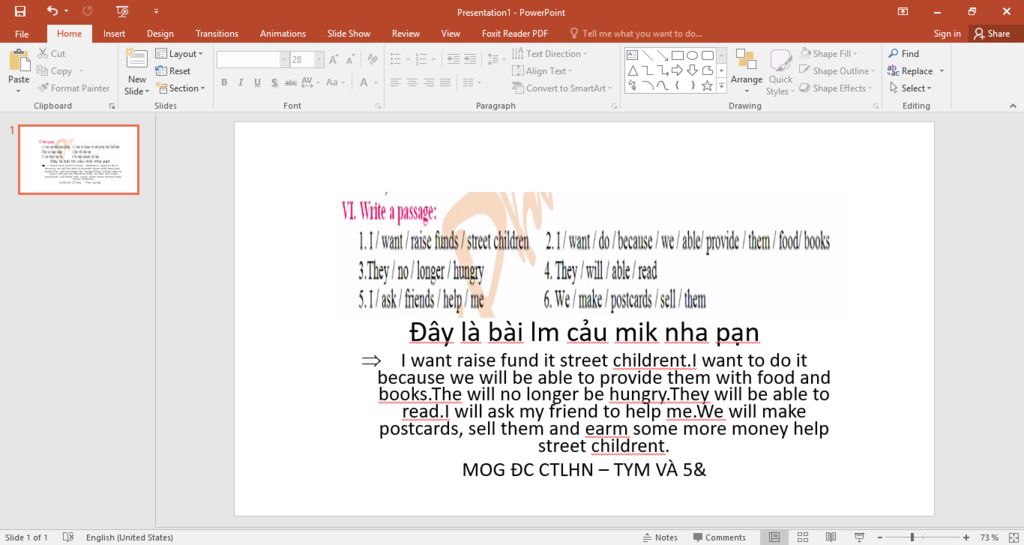Click Increase Font Size icon

pos(334,59)
